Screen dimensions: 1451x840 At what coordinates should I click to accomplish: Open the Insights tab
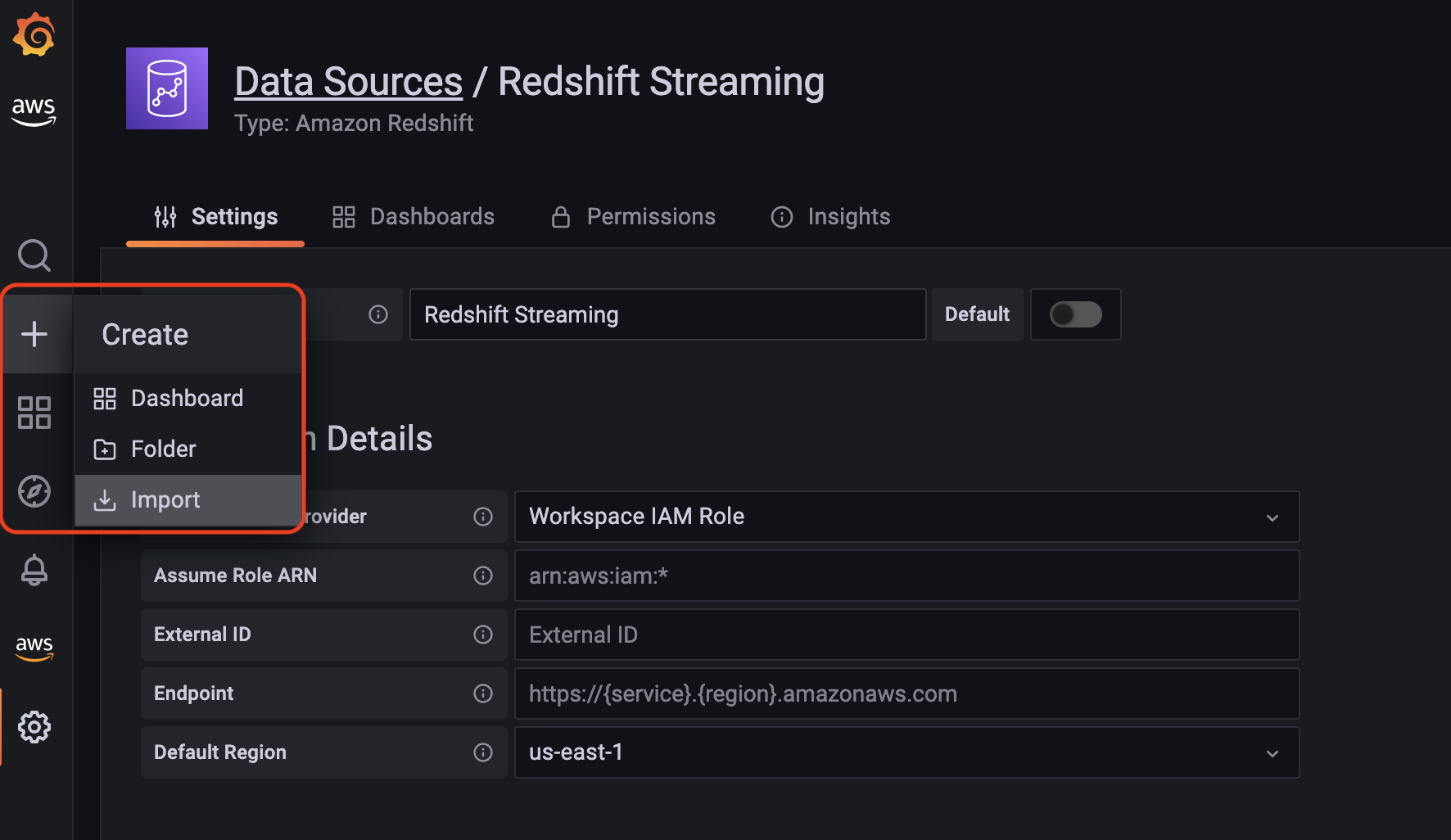tap(831, 217)
